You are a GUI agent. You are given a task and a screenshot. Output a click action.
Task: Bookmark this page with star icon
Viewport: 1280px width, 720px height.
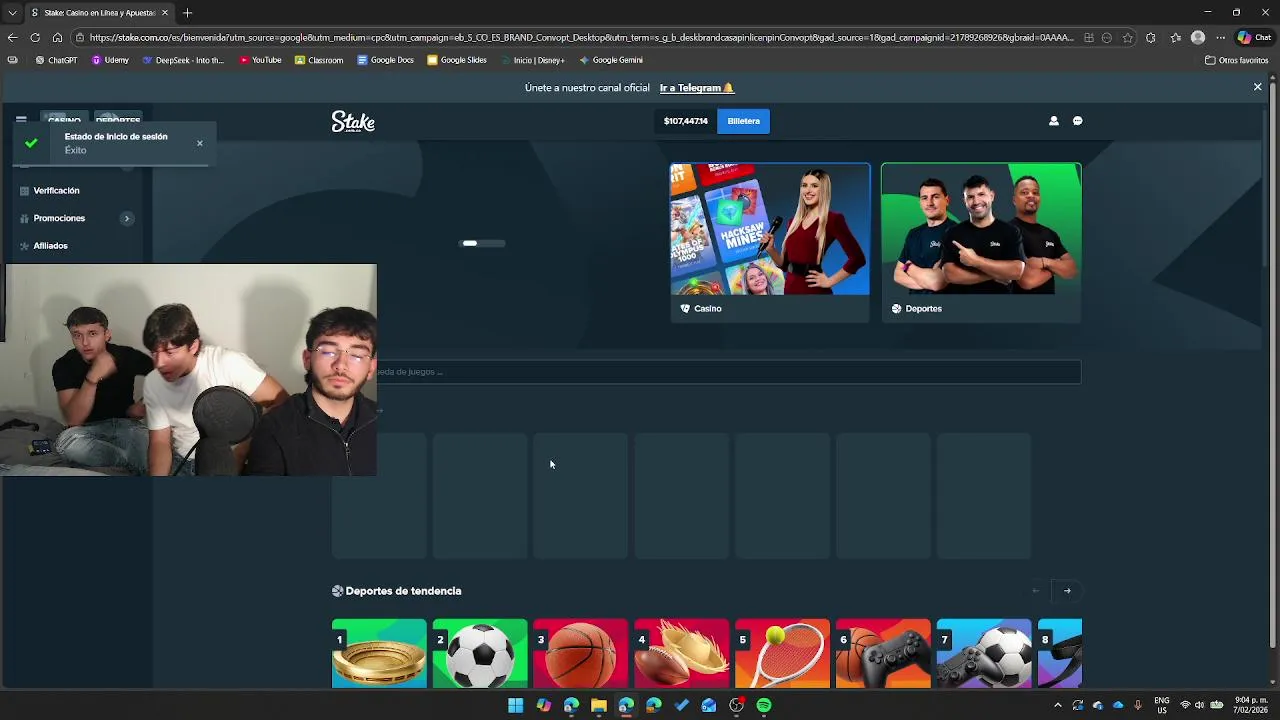1128,37
